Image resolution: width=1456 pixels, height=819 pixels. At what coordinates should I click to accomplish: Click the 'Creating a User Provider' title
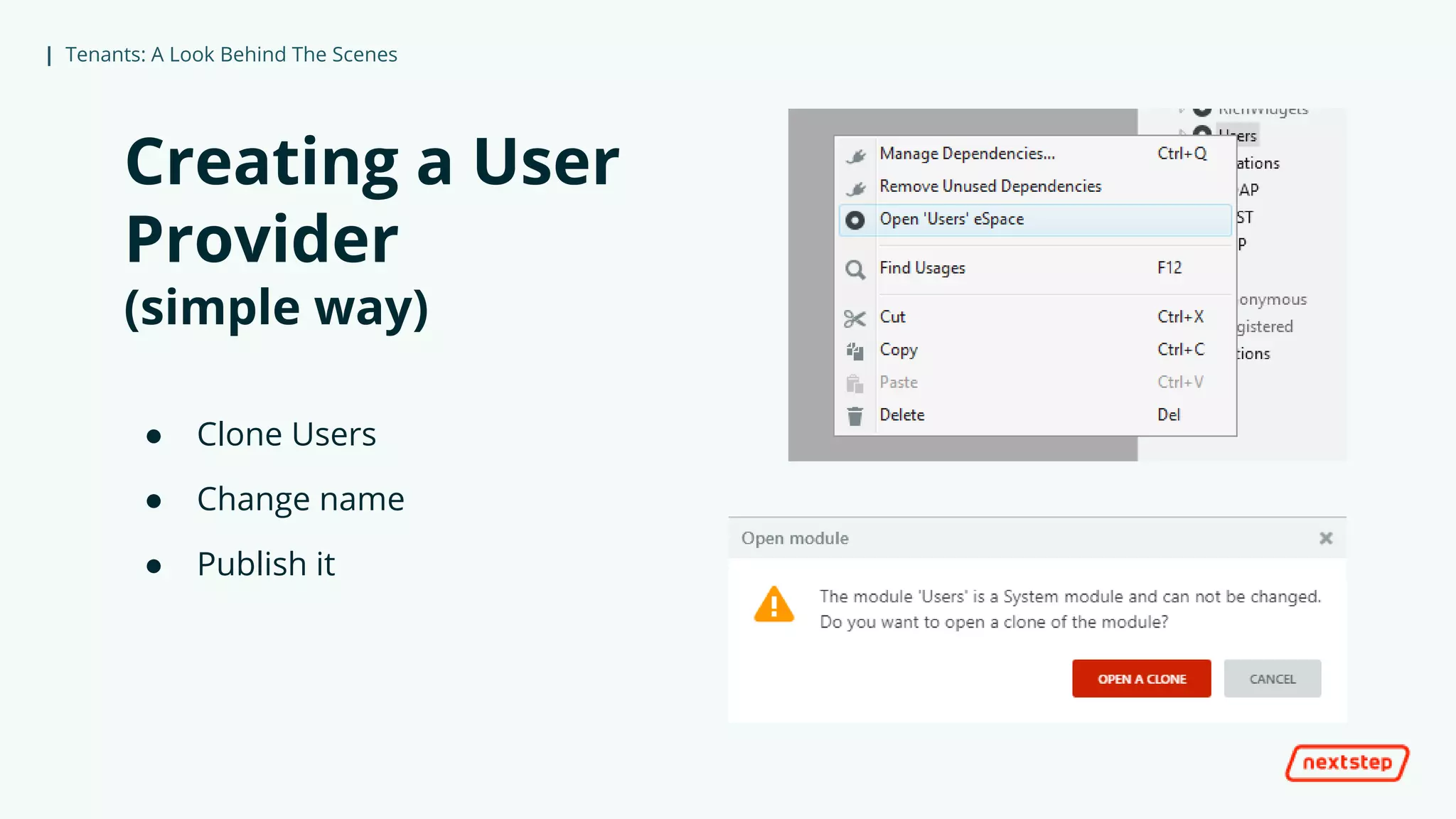coord(372,200)
